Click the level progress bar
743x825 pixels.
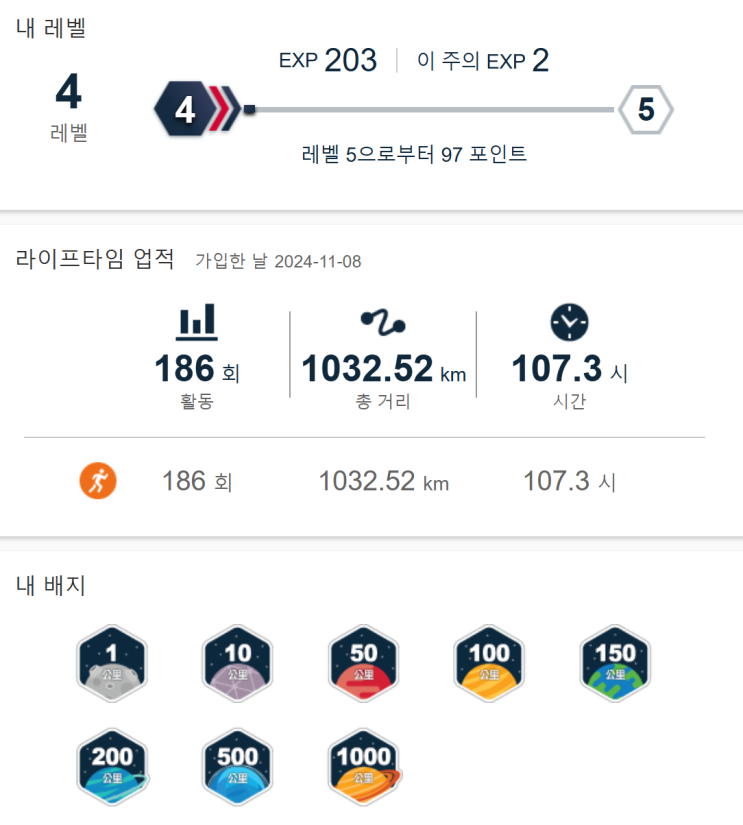430,109
